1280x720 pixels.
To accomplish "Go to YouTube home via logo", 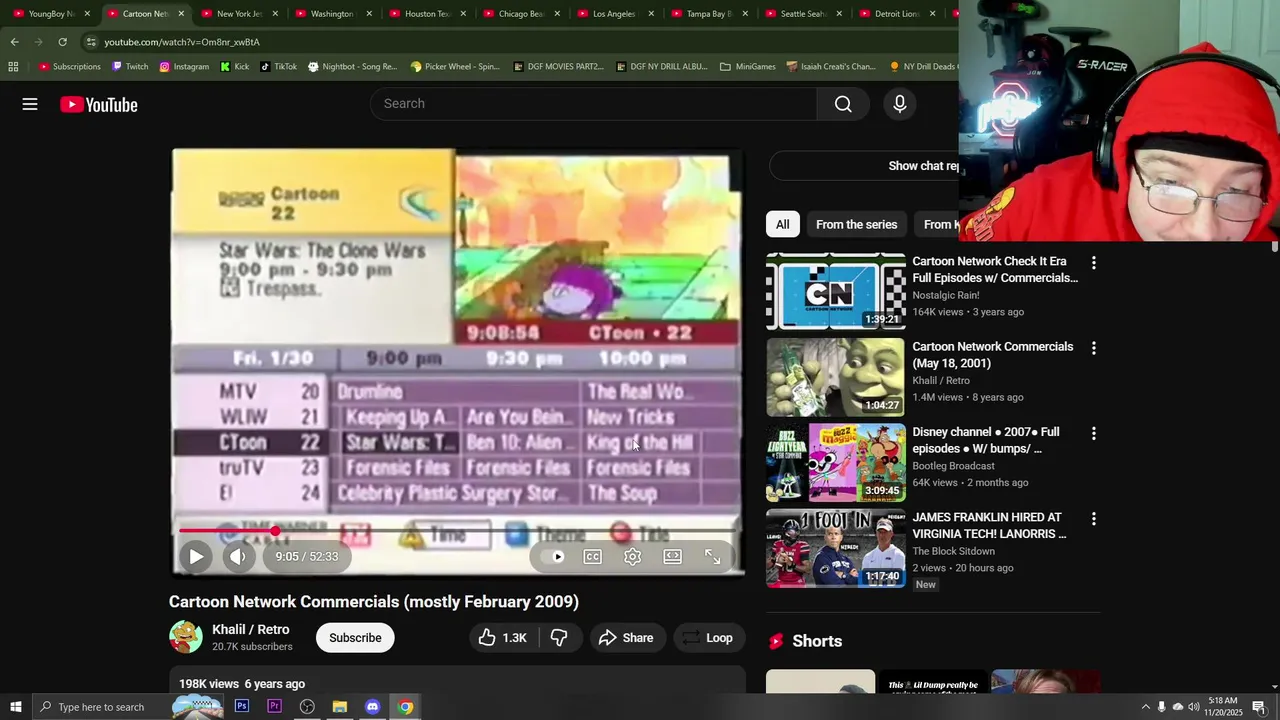I will click(x=98, y=104).
